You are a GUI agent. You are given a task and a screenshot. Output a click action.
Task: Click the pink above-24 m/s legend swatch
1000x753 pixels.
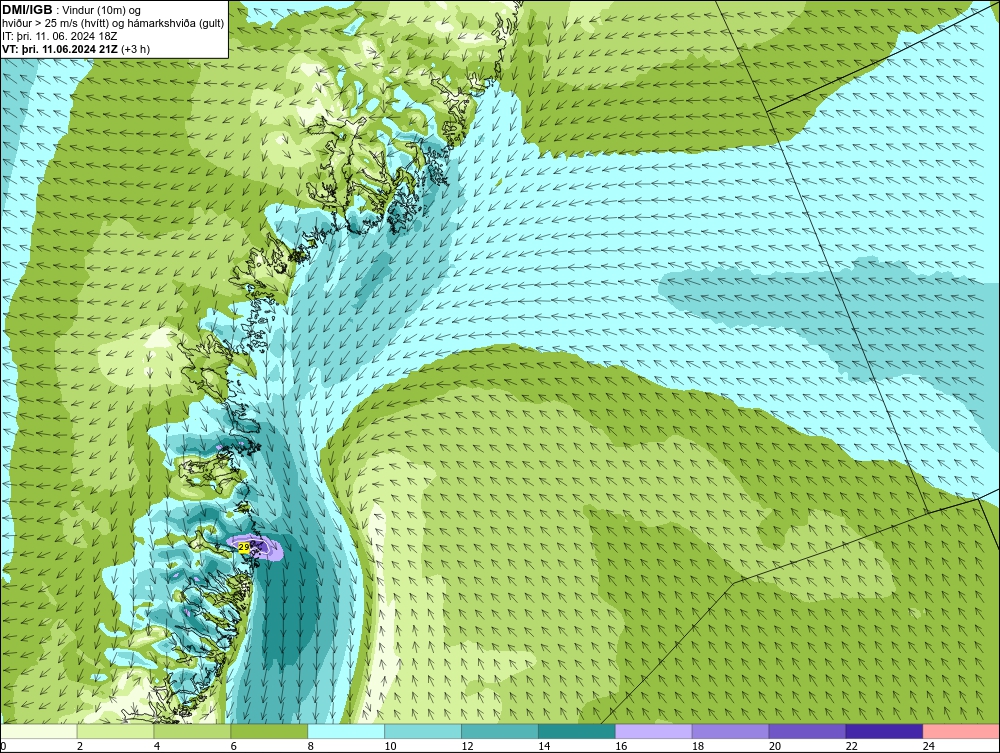point(960,731)
